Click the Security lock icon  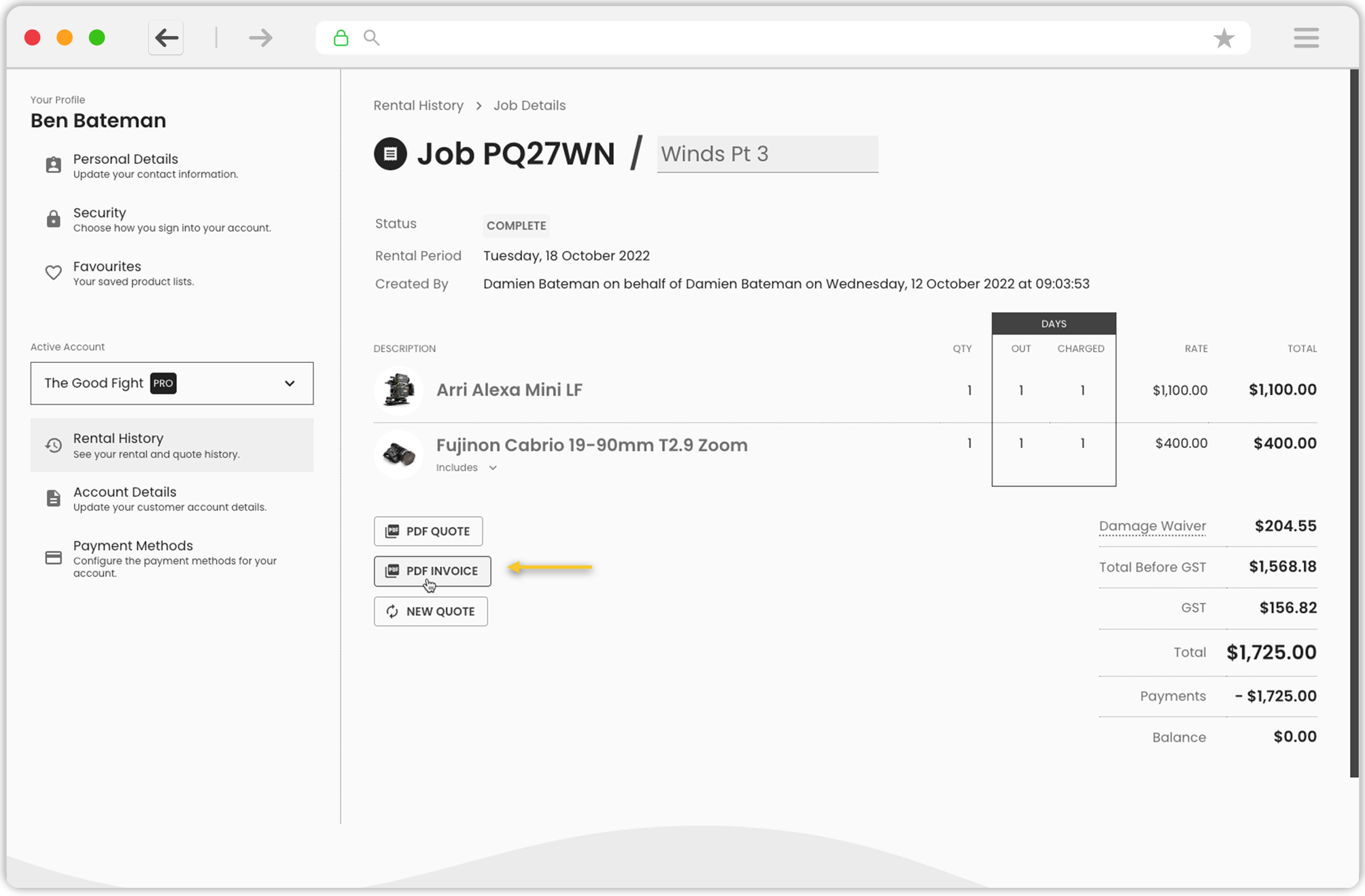click(x=52, y=218)
